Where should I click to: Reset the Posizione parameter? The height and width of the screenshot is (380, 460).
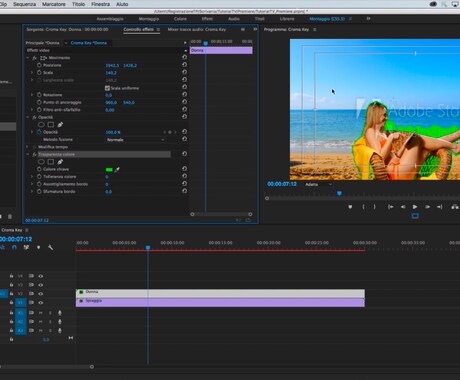point(184,65)
